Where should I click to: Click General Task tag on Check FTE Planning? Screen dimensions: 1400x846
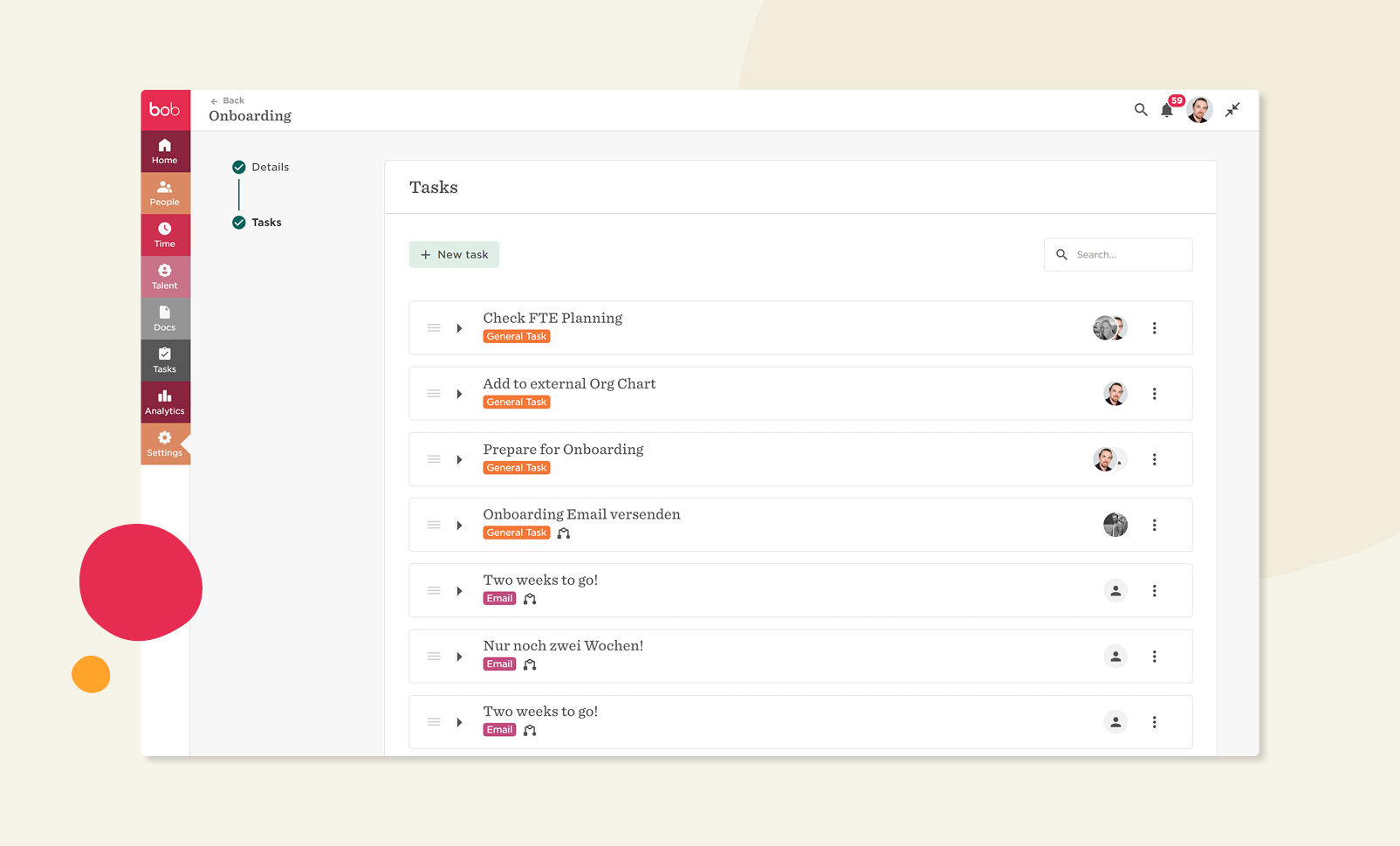[517, 337]
